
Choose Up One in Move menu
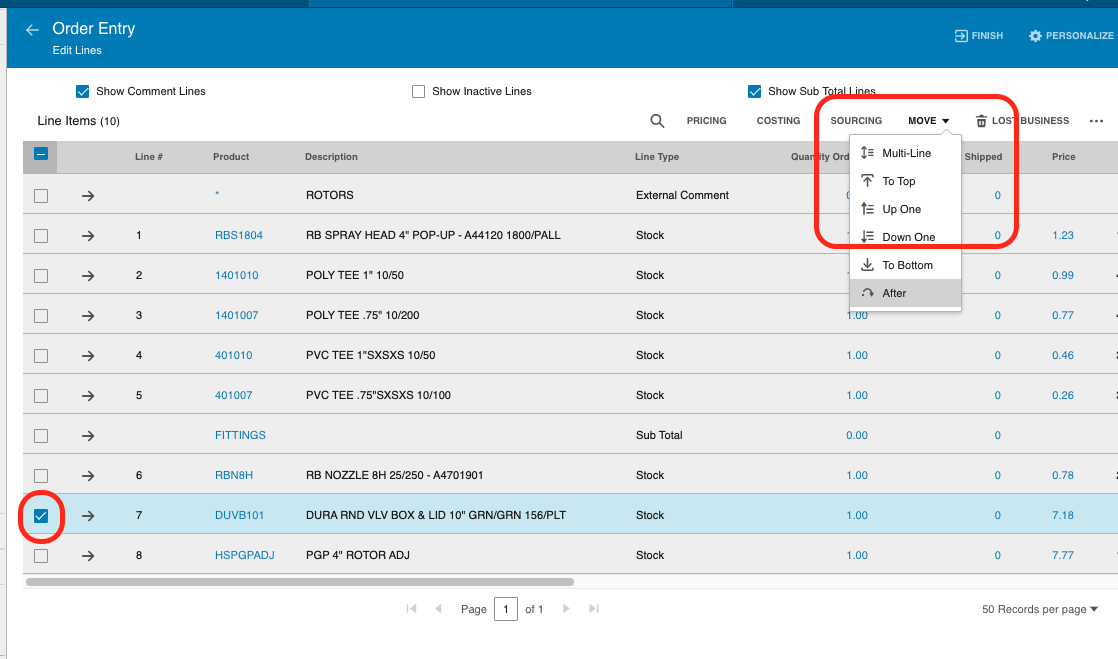pyautogui.click(x=906, y=209)
